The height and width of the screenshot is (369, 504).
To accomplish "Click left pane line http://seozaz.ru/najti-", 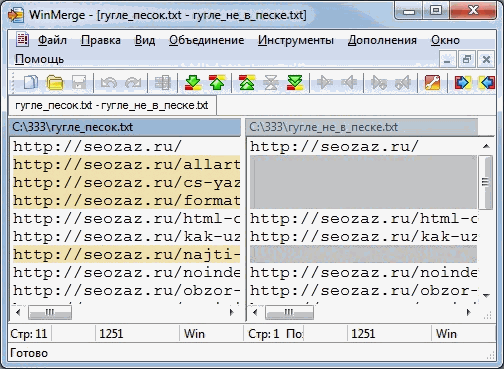I will [x=127, y=254].
